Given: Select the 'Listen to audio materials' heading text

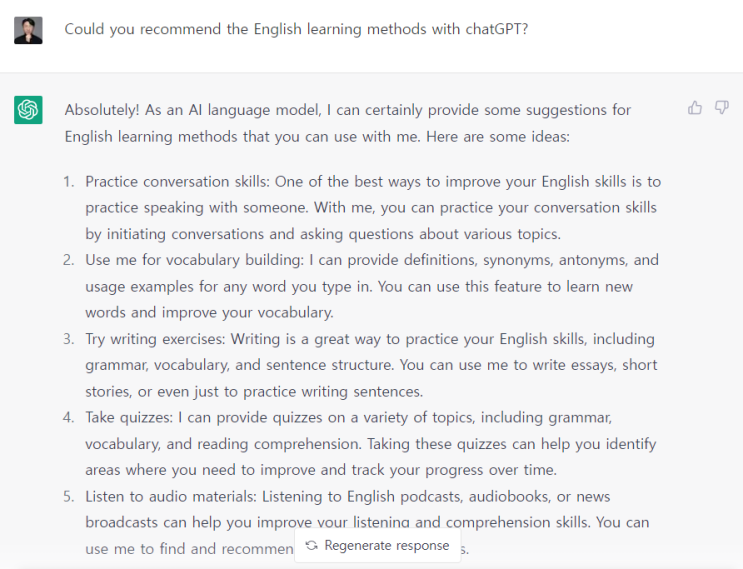Looking at the screenshot, I should (x=170, y=497).
